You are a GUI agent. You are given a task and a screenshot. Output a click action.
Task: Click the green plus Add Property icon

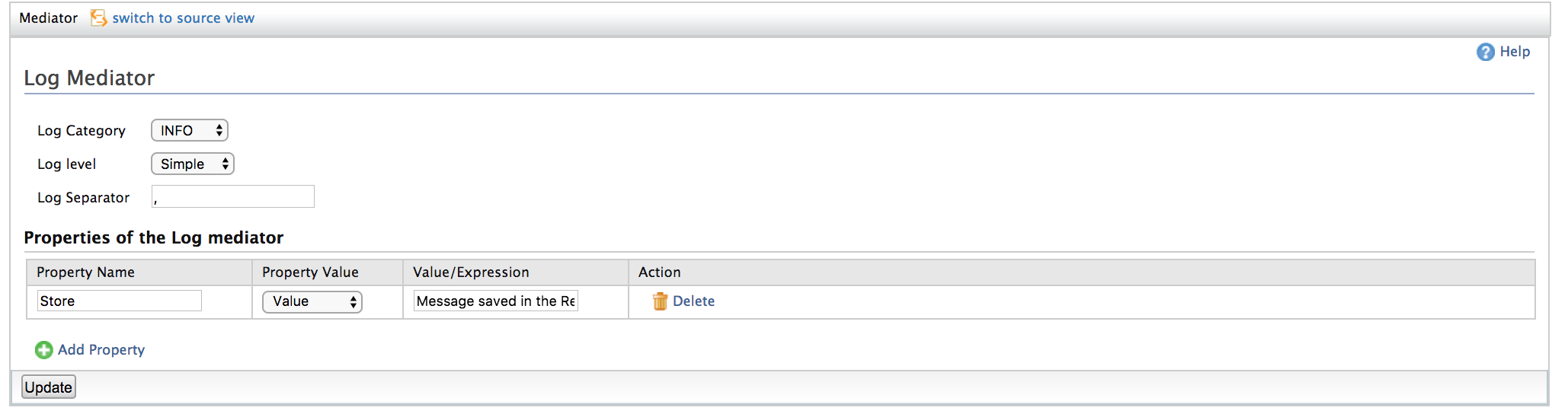click(x=44, y=350)
